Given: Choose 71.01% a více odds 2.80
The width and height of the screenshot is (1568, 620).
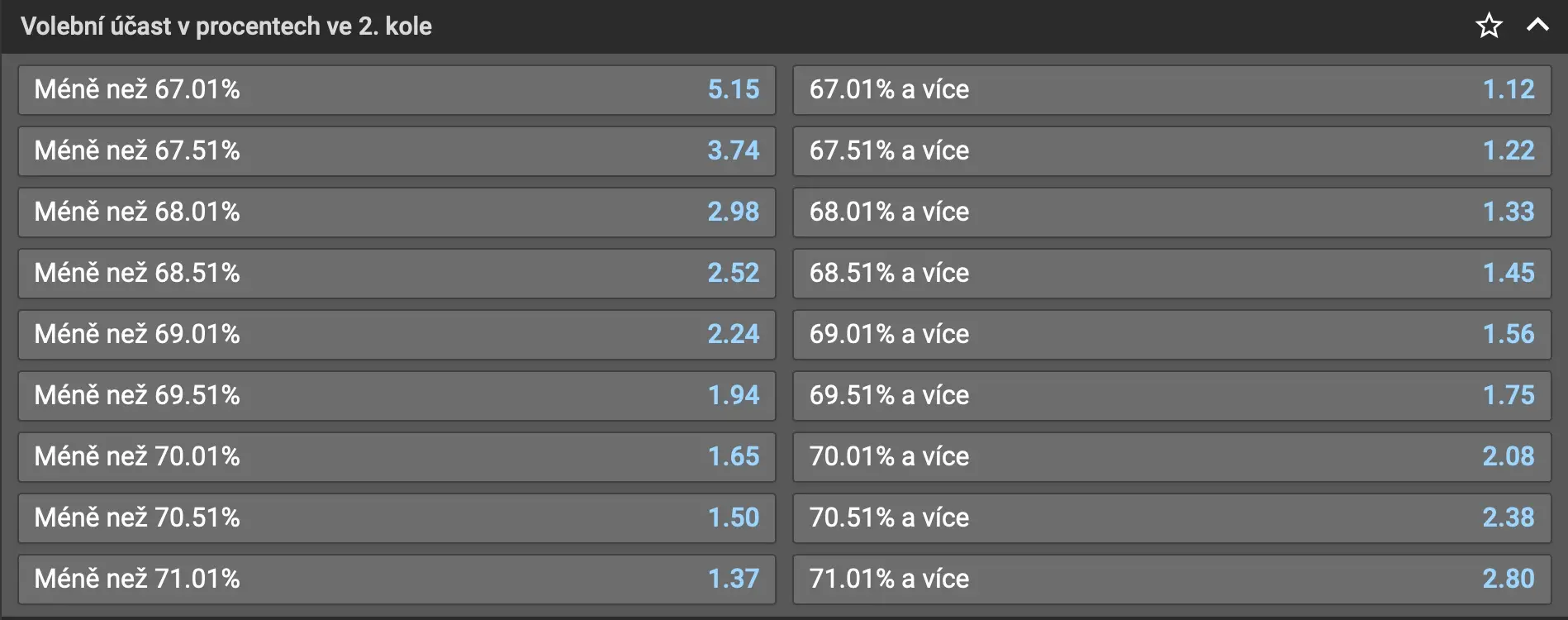Looking at the screenshot, I should pyautogui.click(x=1171, y=579).
